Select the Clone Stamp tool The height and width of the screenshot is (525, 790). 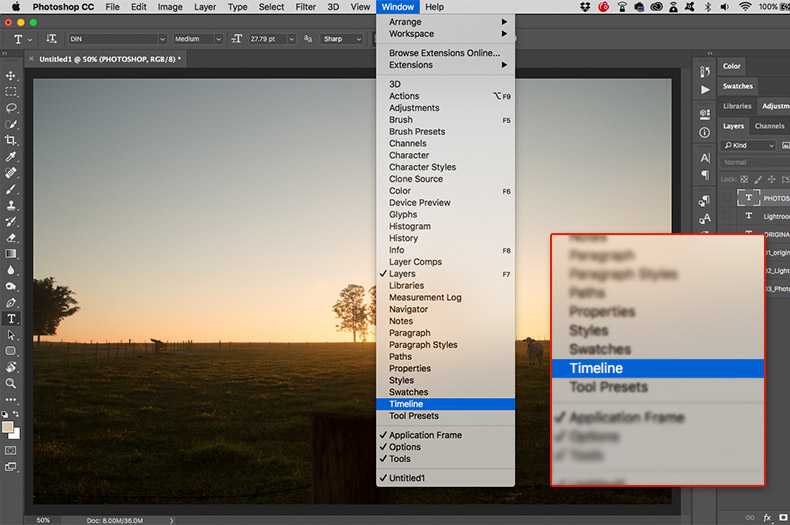click(x=11, y=205)
